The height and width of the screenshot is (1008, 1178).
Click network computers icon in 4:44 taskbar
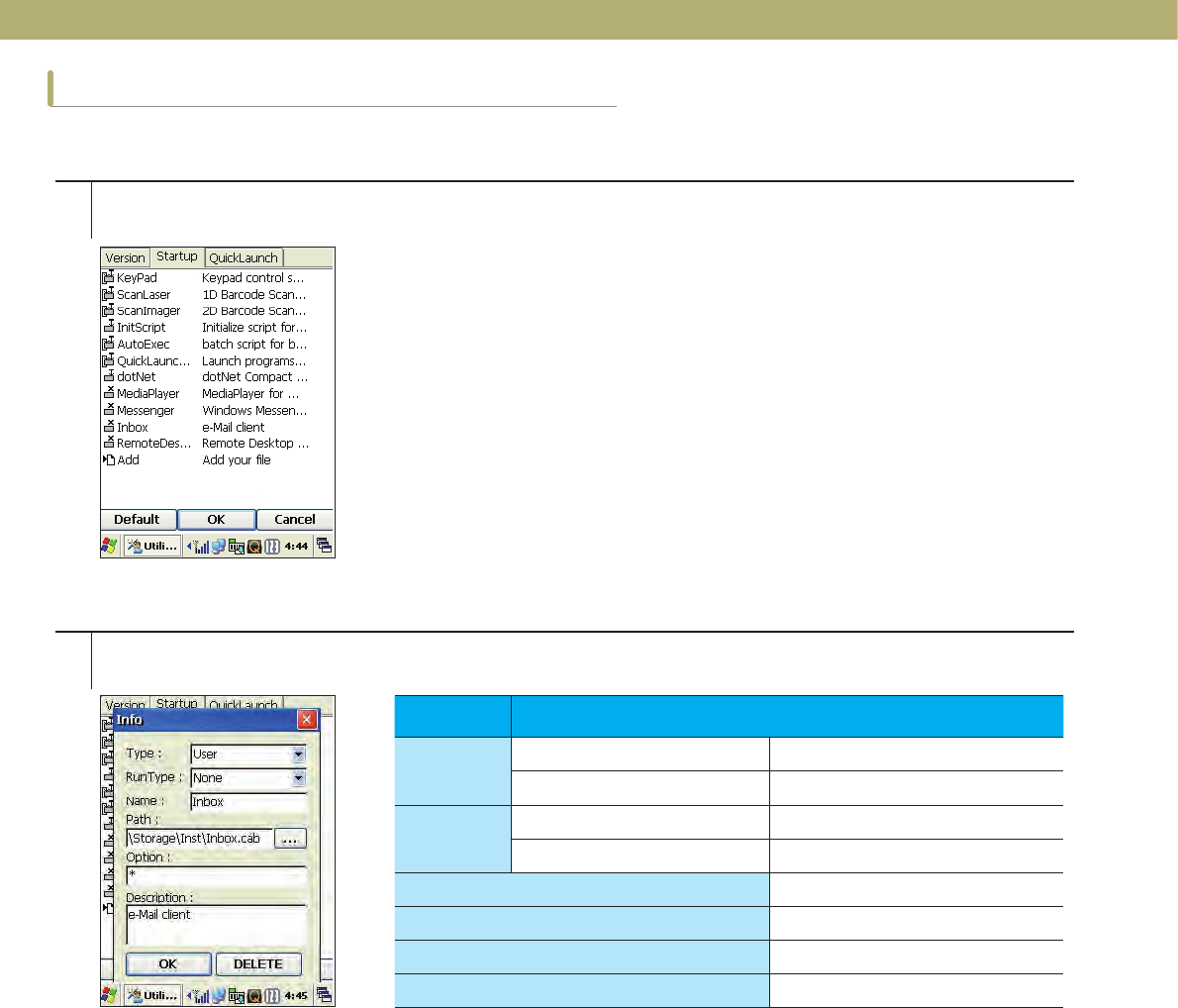coord(219,547)
